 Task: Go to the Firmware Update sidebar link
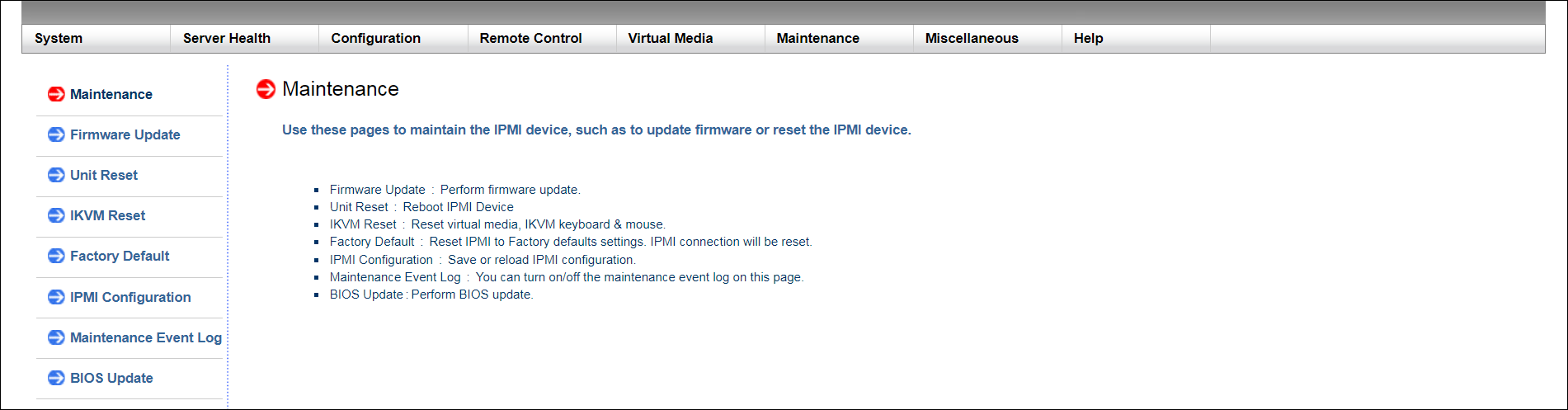[125, 134]
